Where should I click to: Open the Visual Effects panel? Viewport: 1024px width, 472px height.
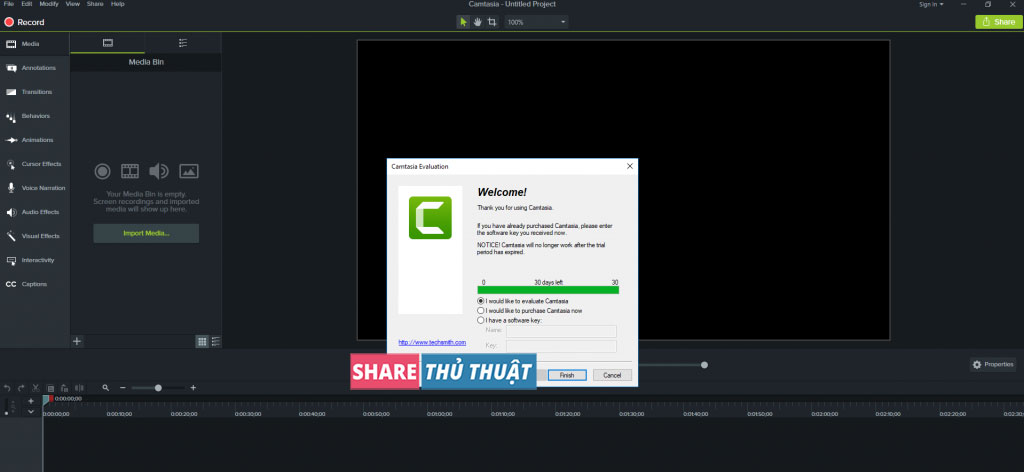[x=35, y=236]
